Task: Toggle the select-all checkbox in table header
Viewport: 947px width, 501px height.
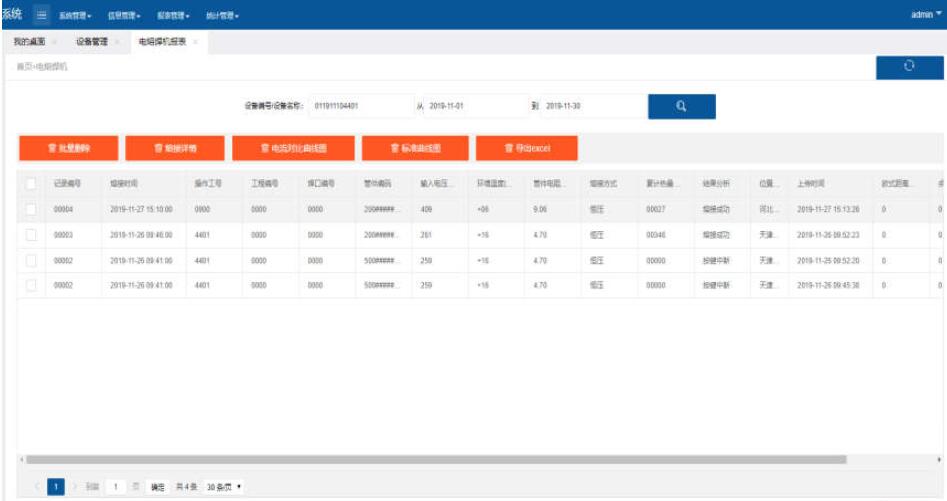Action: pyautogui.click(x=31, y=184)
